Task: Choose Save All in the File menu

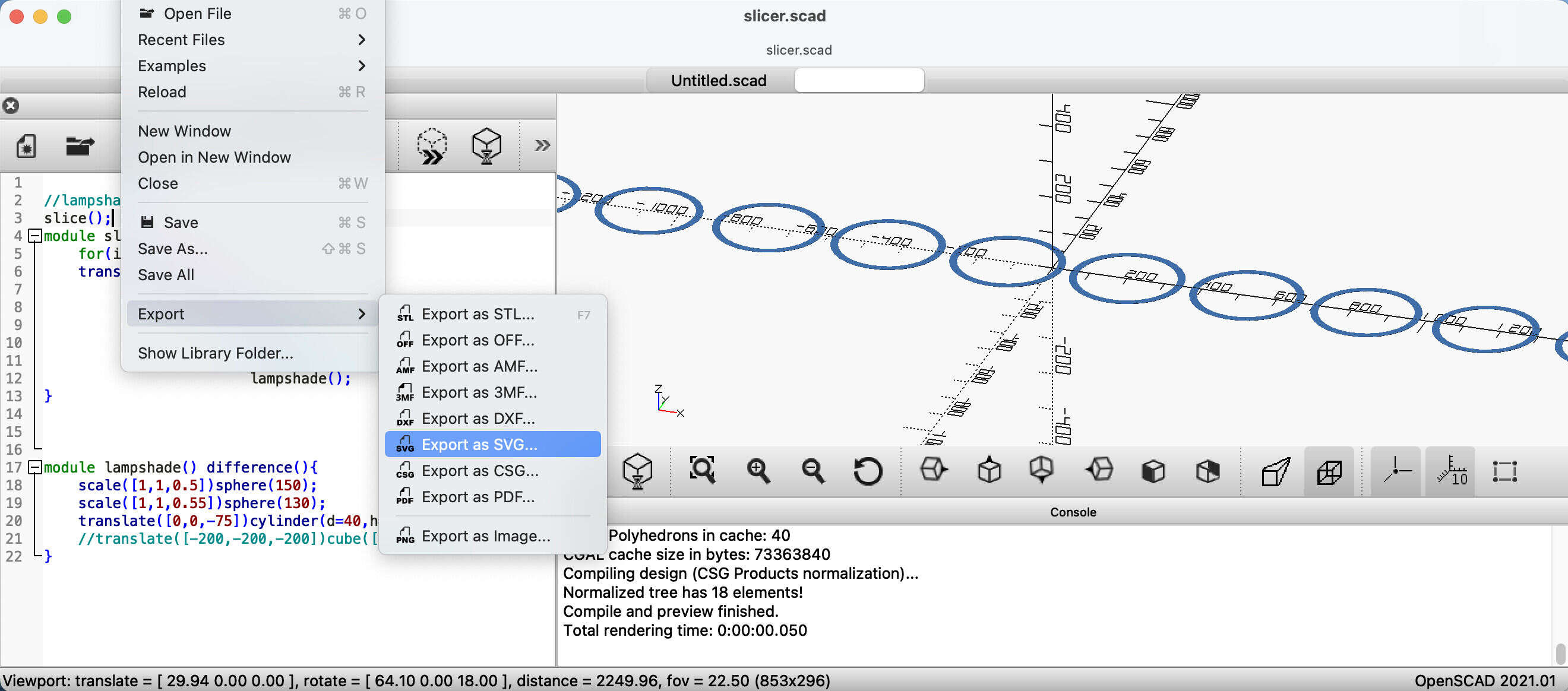Action: (x=252, y=274)
